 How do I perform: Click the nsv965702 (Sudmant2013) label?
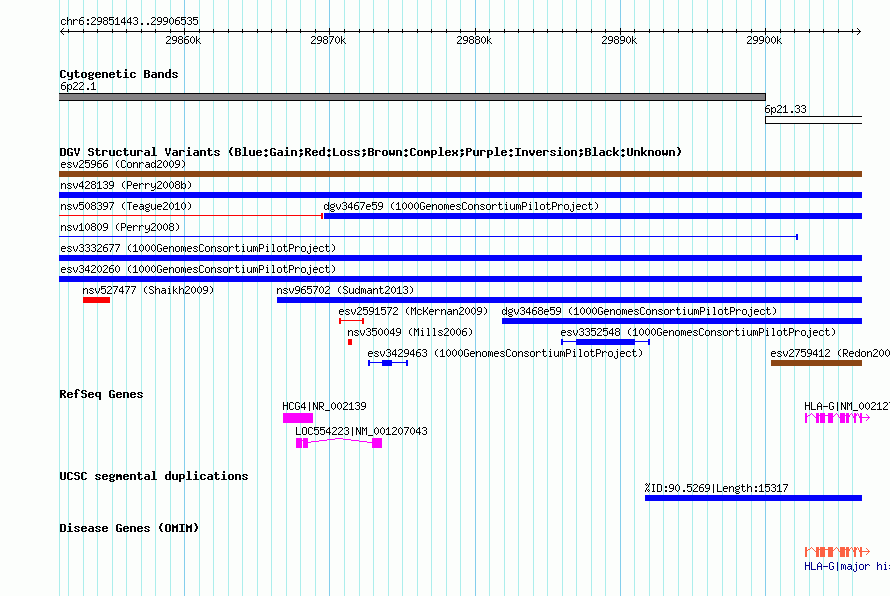(x=345, y=290)
